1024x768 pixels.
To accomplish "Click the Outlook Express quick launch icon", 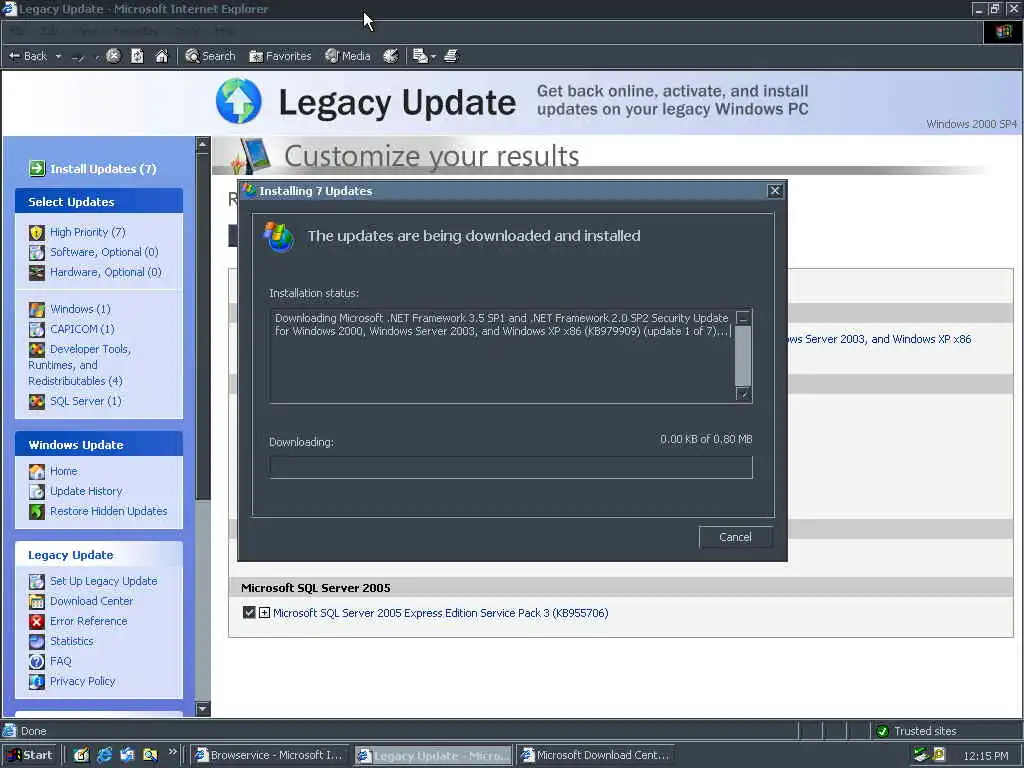I will 127,755.
